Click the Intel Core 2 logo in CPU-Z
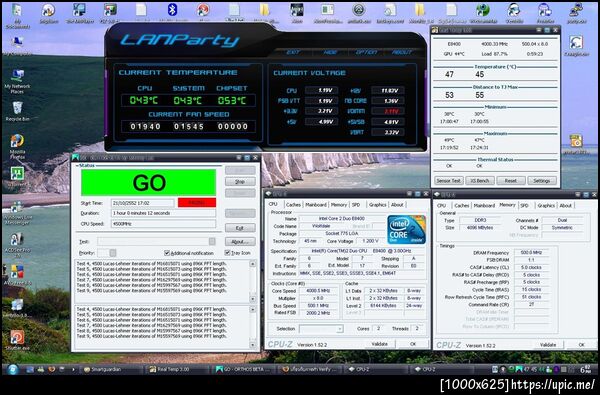 click(x=406, y=229)
